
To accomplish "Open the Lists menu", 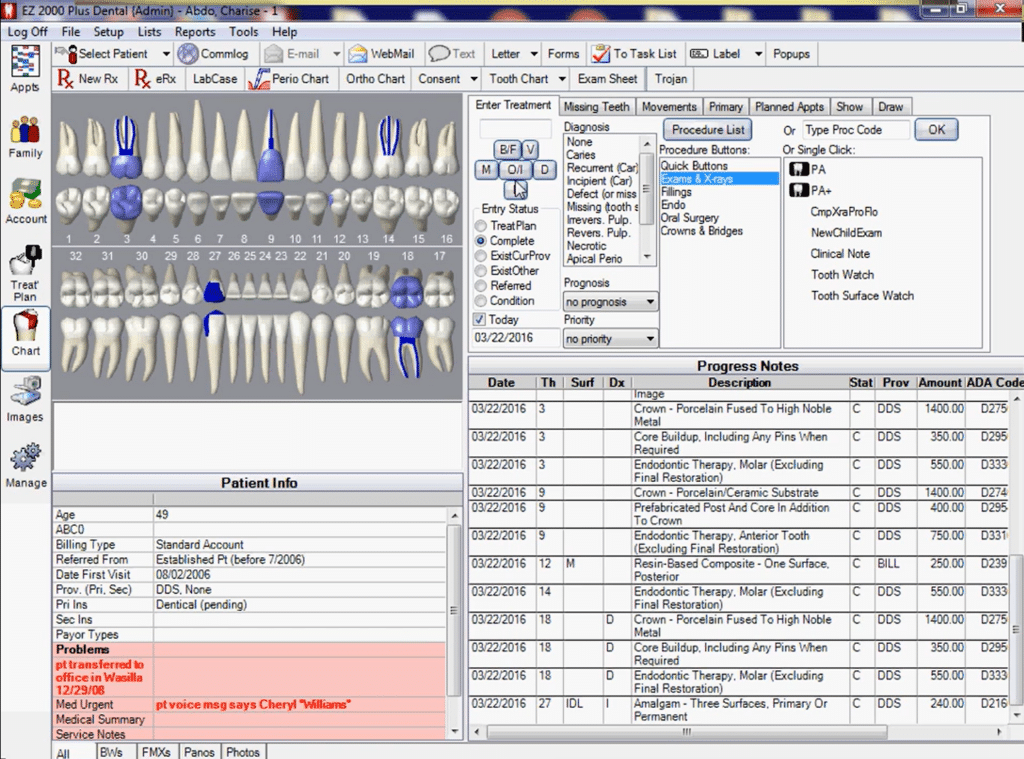I will (149, 31).
